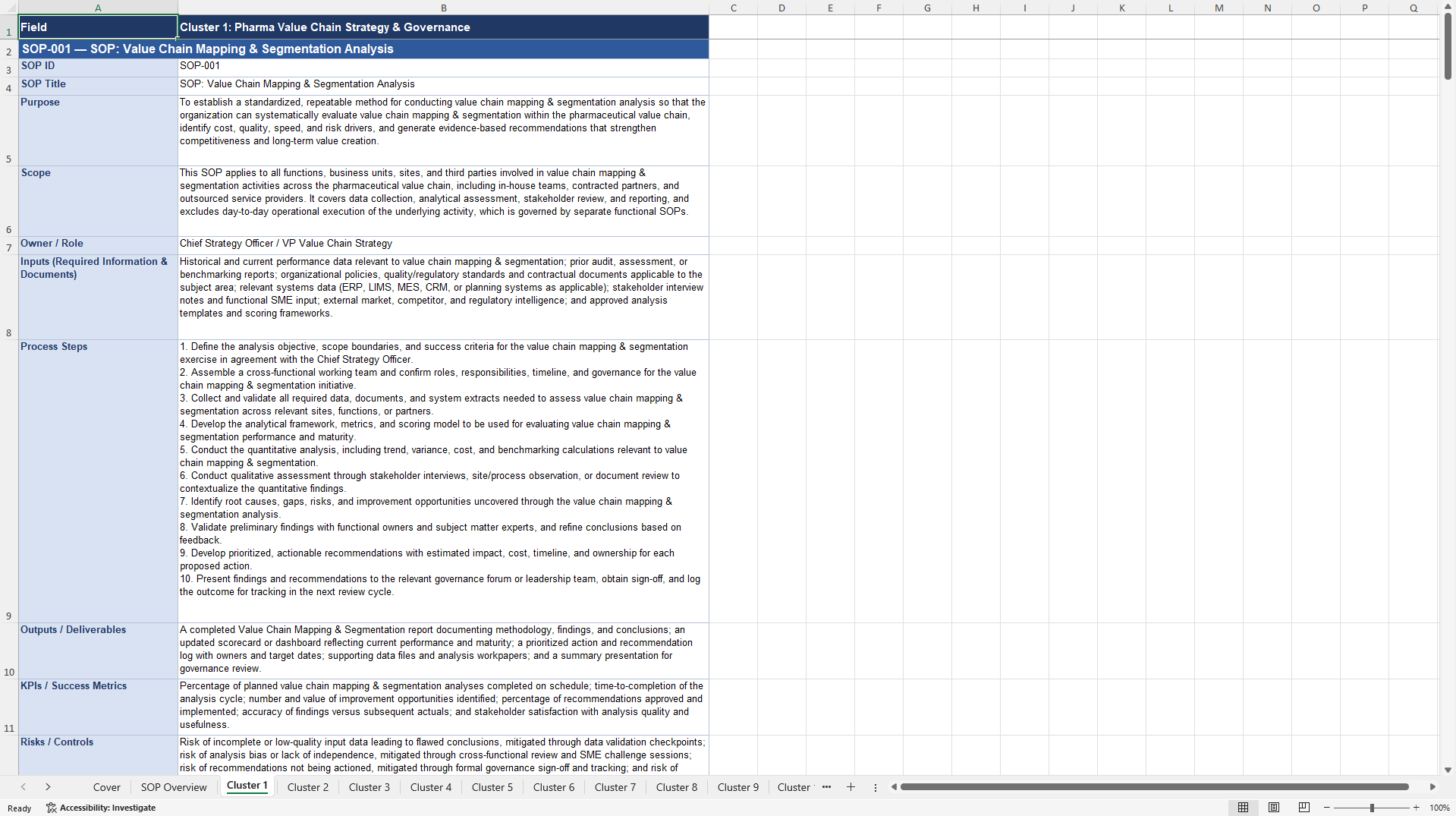The width and height of the screenshot is (1456, 816).
Task: Click the 'Ready' status bar indicator
Action: click(x=20, y=808)
